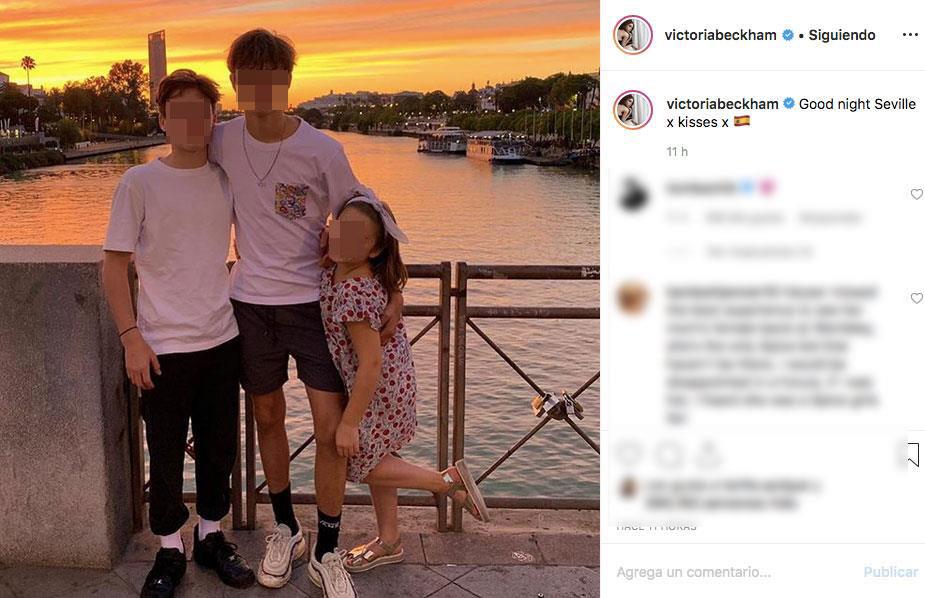
Task: Click the first commenter's dark avatar
Action: tap(634, 195)
